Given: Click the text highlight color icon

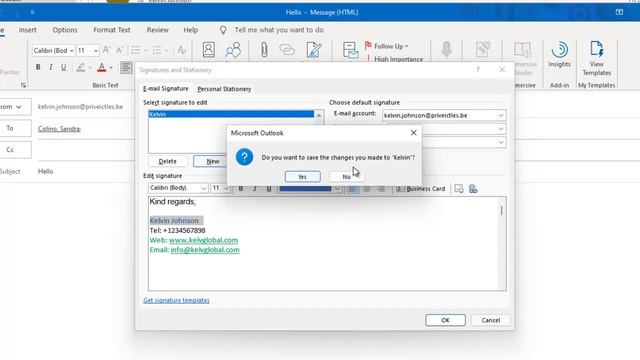Looking at the screenshot, I should point(81,67).
